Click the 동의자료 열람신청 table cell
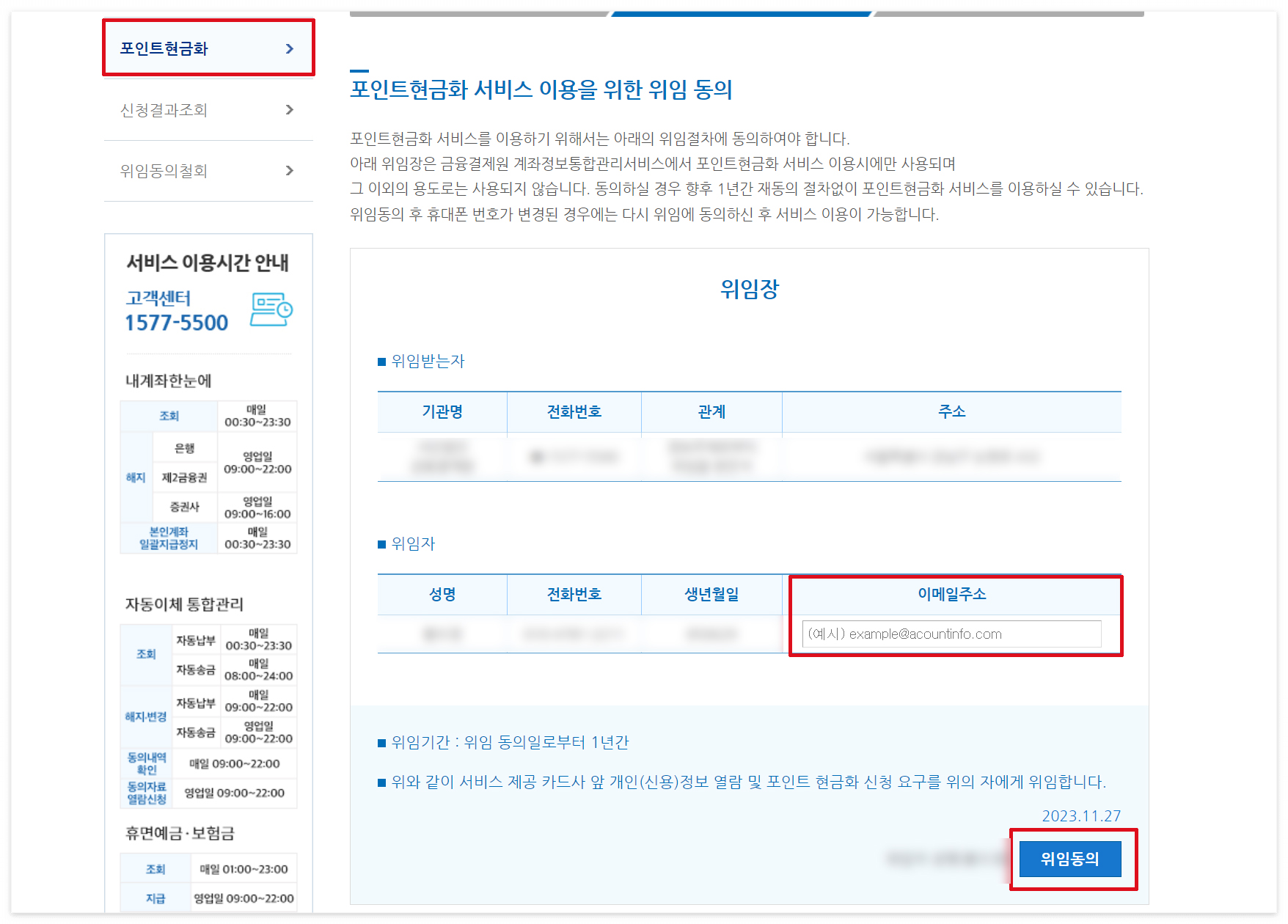The image size is (1288, 924). [x=146, y=792]
